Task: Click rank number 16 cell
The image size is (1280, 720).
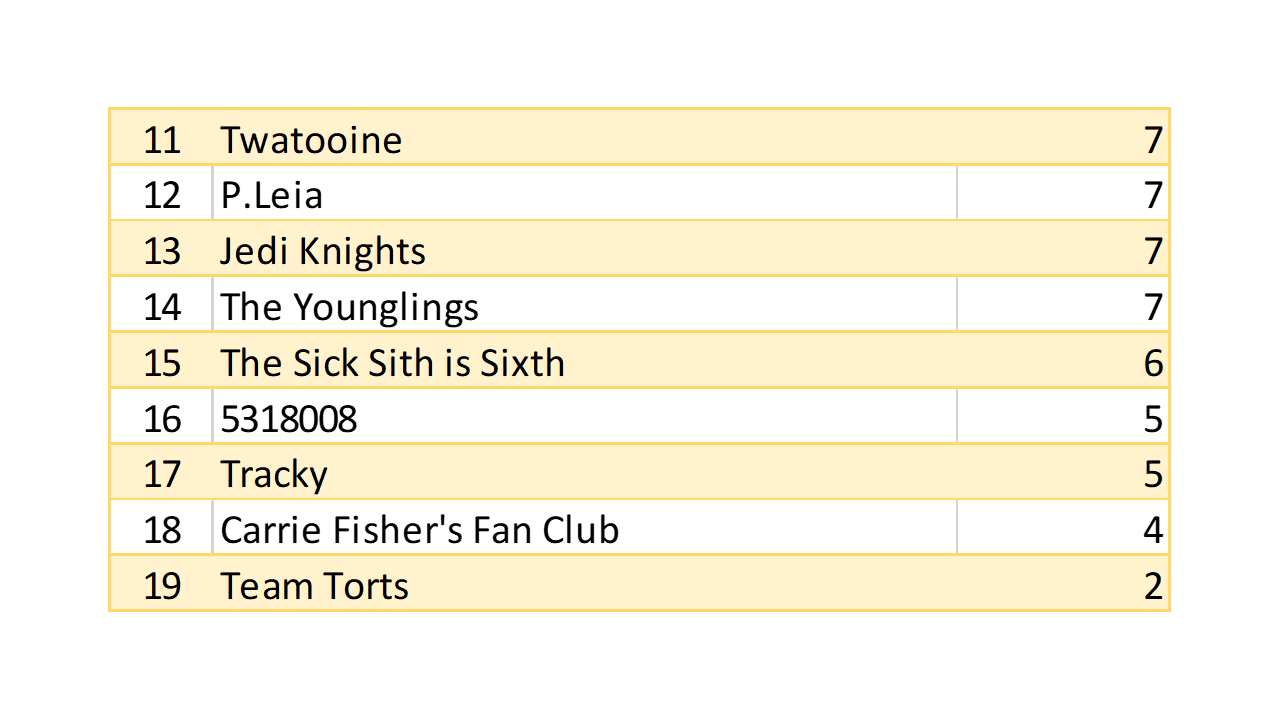Action: [162, 418]
